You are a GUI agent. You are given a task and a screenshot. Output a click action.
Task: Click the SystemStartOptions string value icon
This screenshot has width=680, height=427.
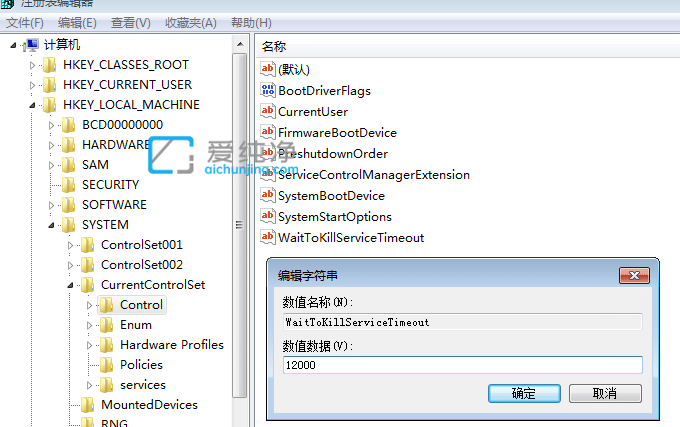point(268,216)
